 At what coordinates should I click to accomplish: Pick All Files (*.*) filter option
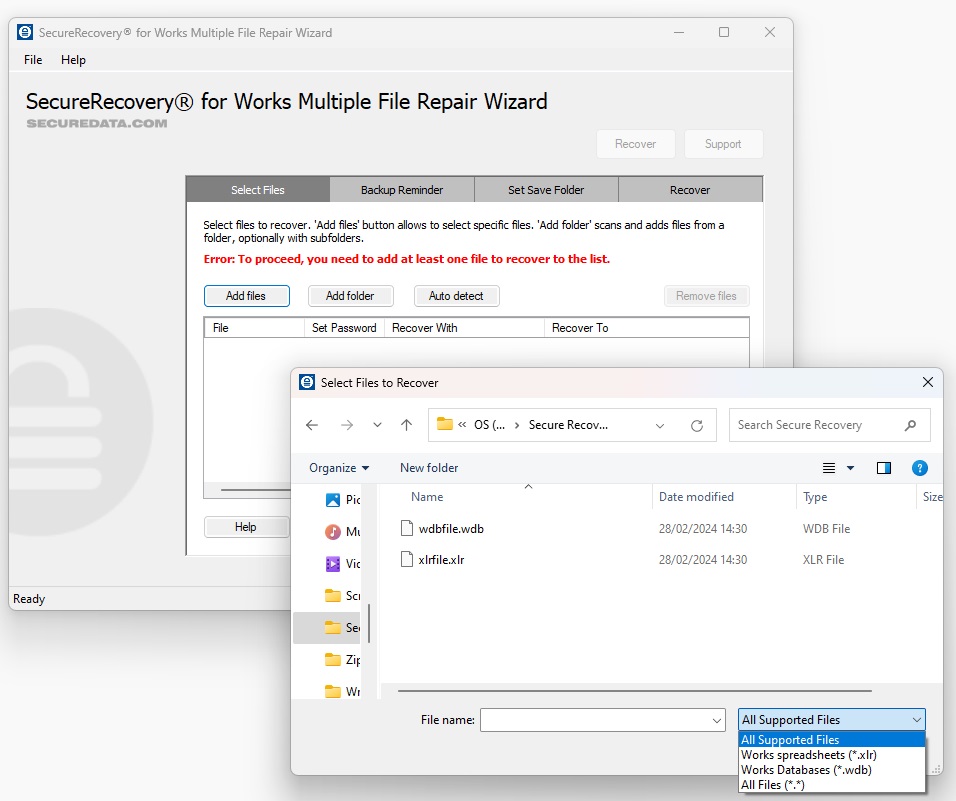[773, 785]
